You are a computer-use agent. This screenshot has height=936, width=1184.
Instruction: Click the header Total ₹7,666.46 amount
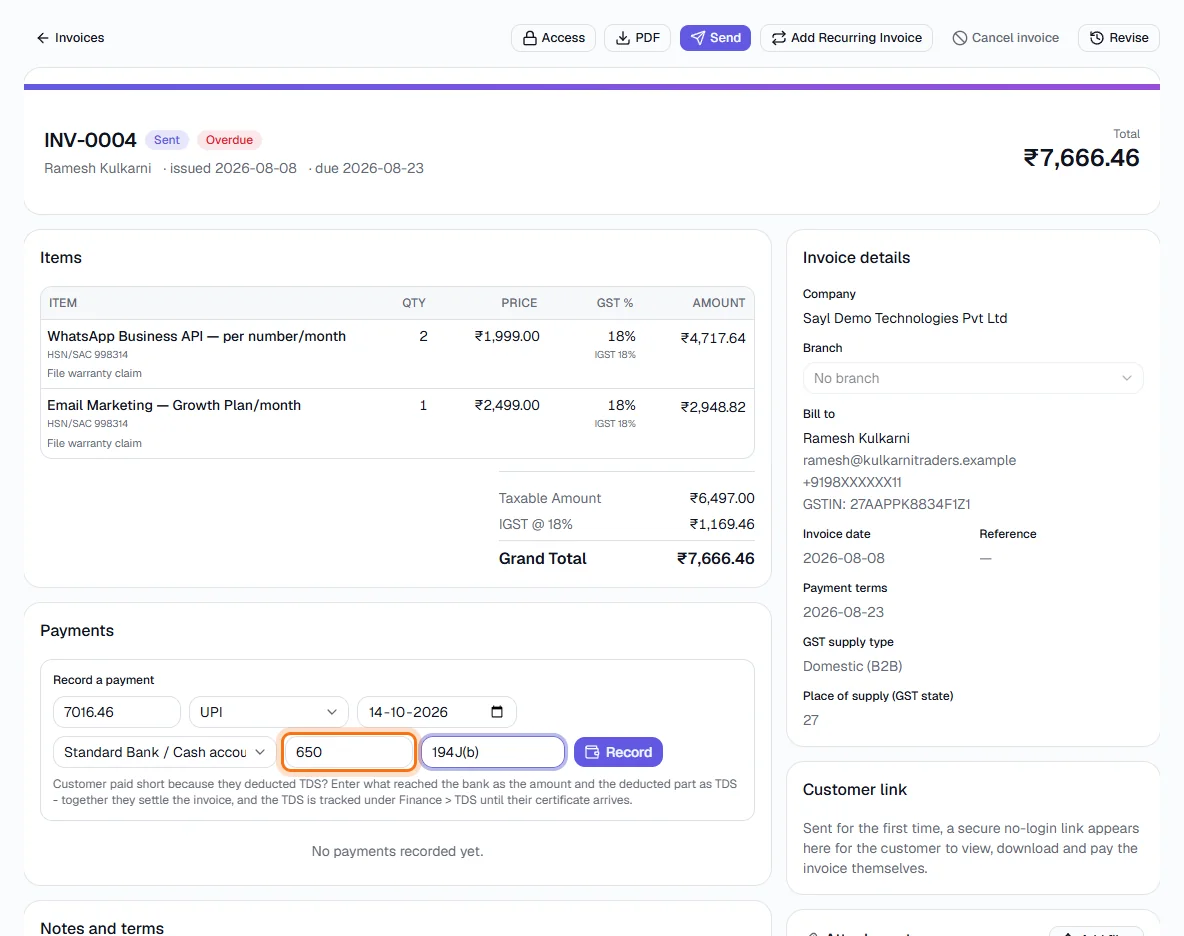pos(1081,158)
